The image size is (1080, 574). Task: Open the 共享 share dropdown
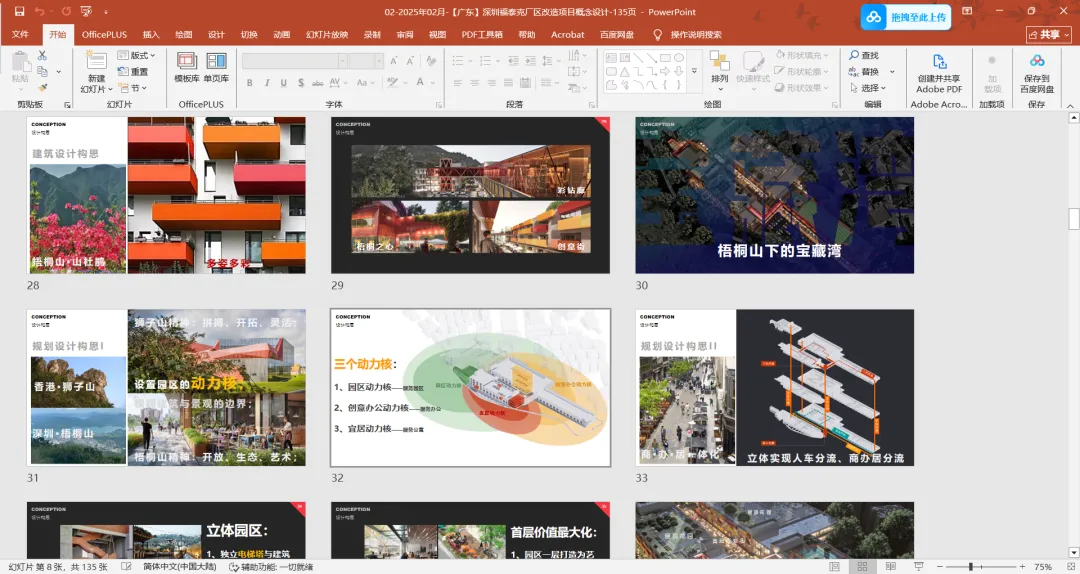pos(1049,34)
